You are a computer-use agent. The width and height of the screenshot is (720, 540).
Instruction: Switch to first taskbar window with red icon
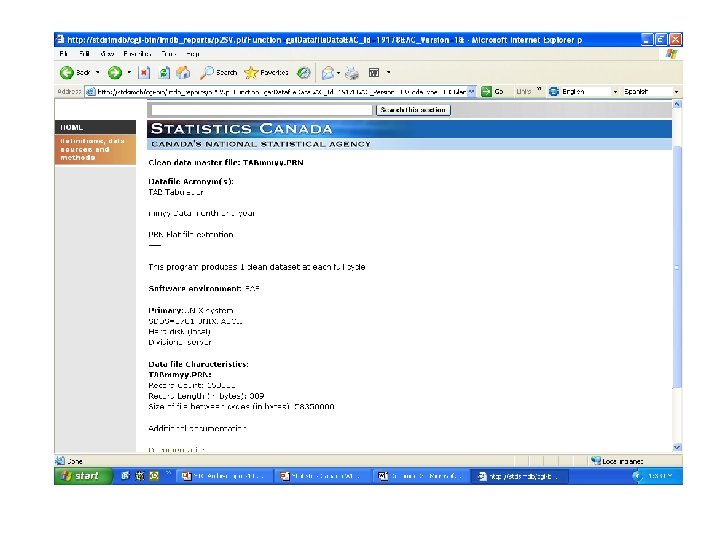pos(224,476)
